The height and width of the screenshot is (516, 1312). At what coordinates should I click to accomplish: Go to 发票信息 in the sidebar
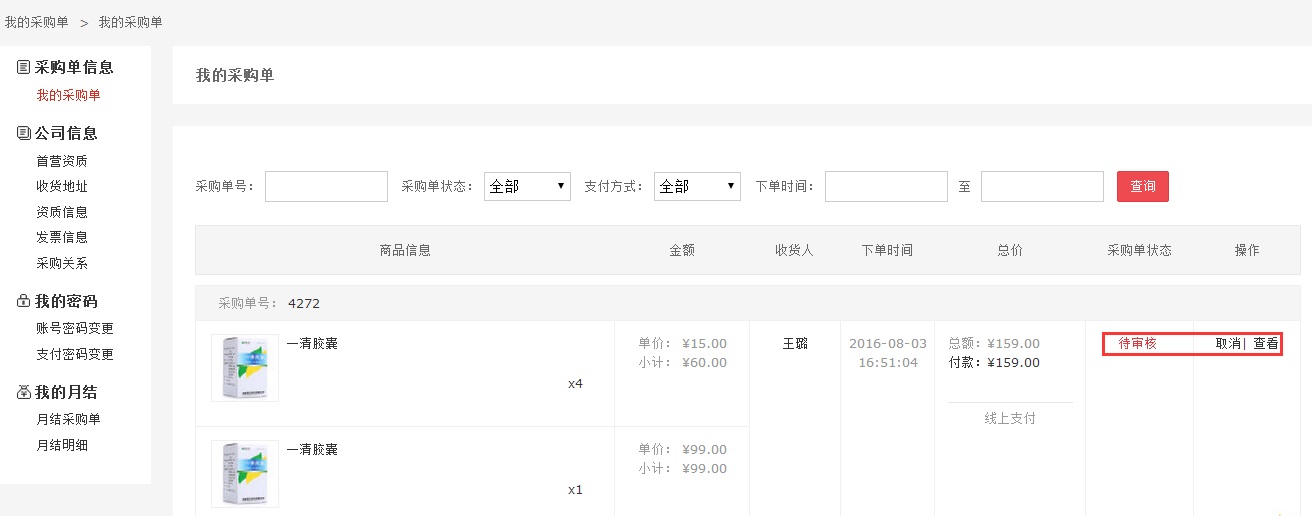[x=62, y=237]
